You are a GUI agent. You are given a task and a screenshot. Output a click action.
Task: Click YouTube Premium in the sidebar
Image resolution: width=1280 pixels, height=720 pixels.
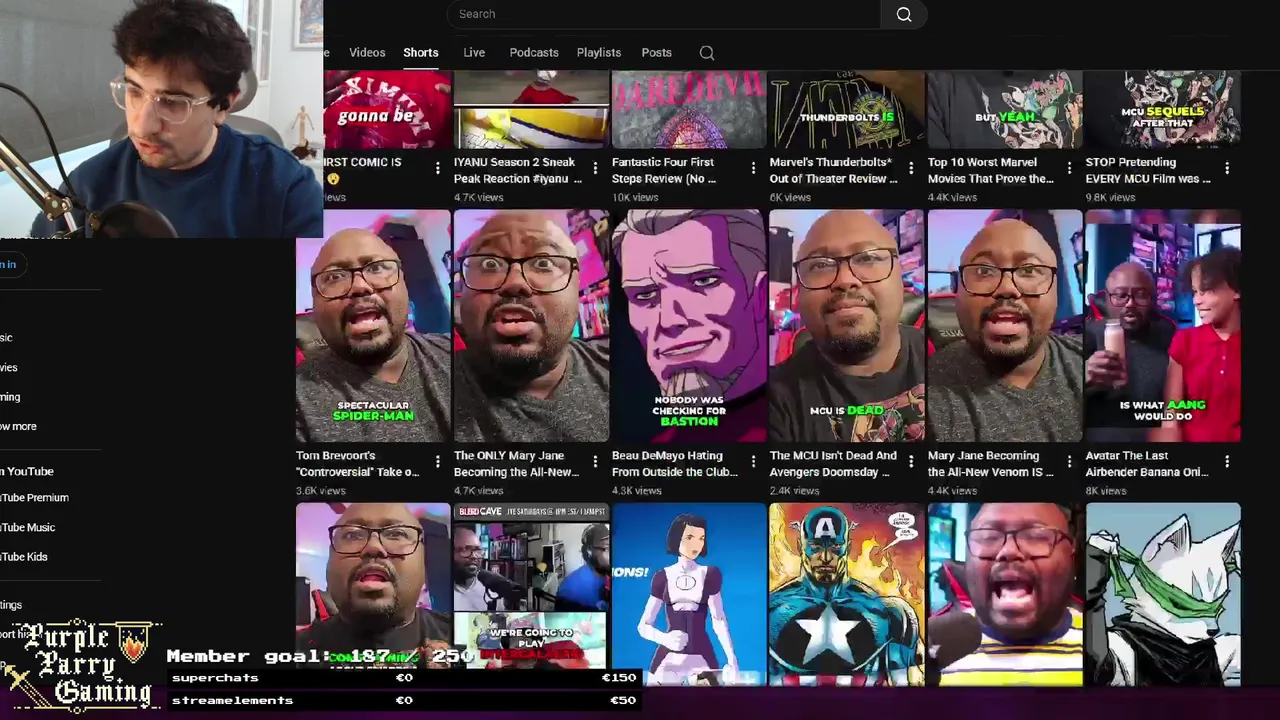(34, 498)
